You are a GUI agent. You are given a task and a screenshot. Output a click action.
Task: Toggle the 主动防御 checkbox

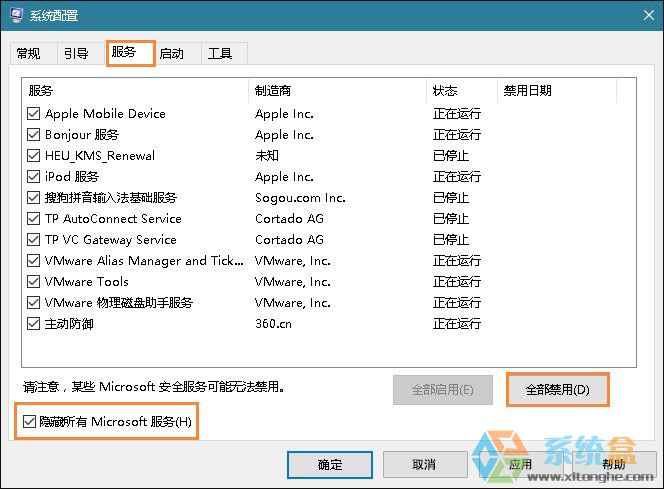(33, 323)
